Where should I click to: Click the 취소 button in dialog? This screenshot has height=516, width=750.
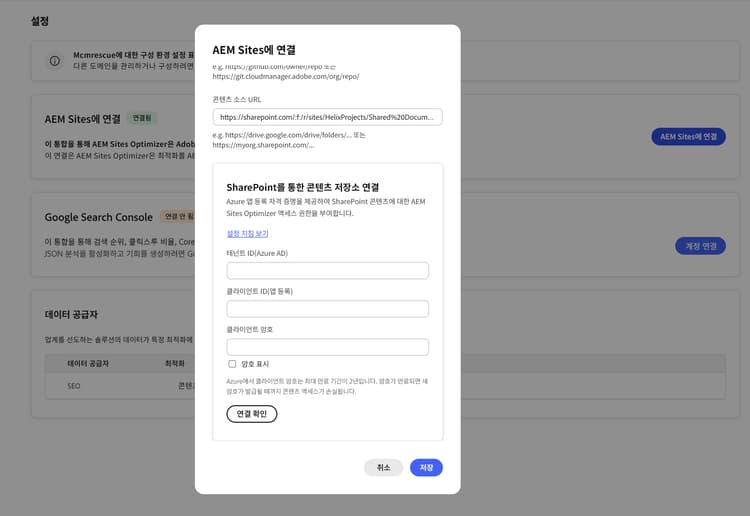tap(383, 467)
